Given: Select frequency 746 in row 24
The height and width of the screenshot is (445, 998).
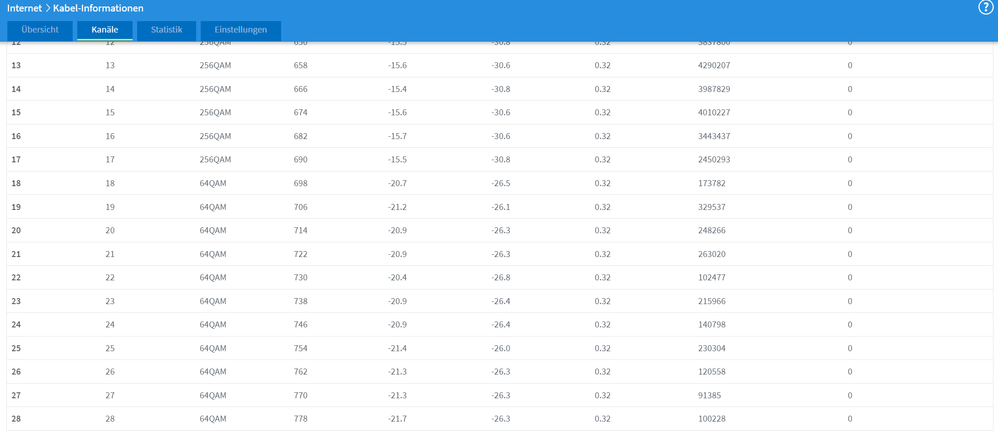Looking at the screenshot, I should click(300, 325).
